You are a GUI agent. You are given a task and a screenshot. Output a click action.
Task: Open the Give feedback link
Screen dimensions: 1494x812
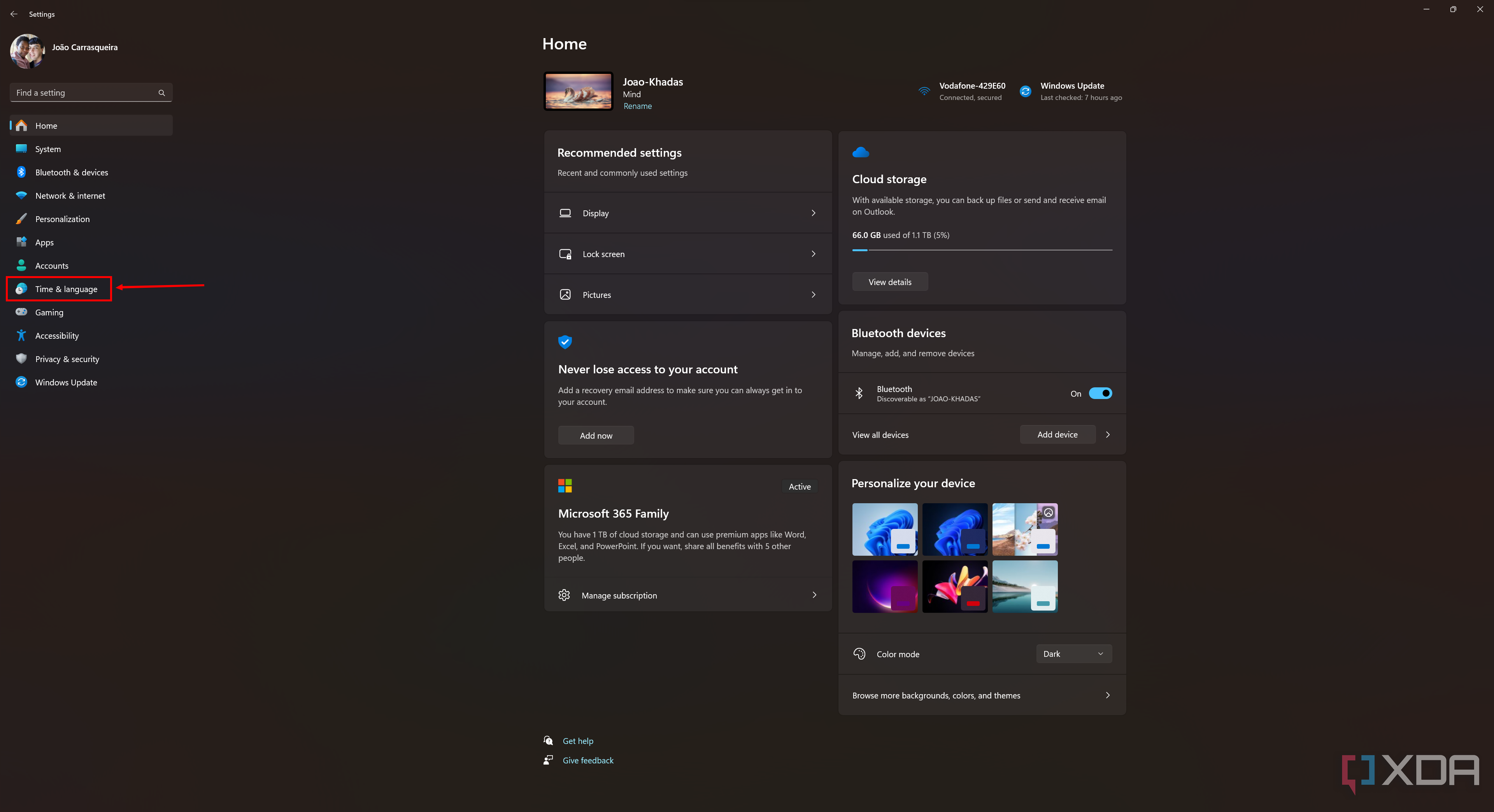click(x=587, y=760)
